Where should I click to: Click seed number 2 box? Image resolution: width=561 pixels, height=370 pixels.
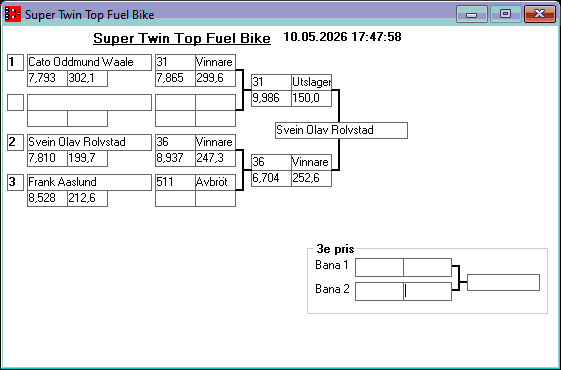[x=15, y=142]
